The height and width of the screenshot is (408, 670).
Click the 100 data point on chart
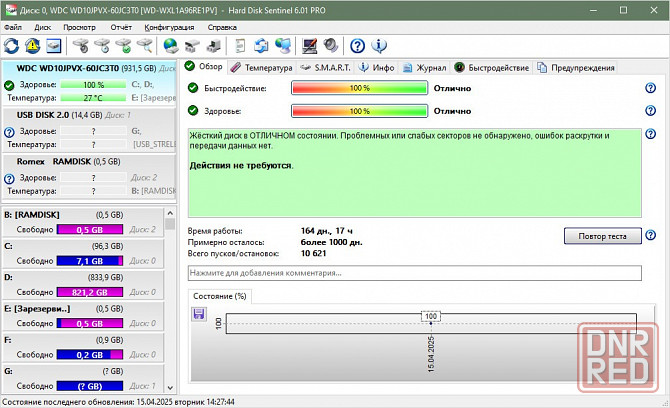click(x=431, y=323)
